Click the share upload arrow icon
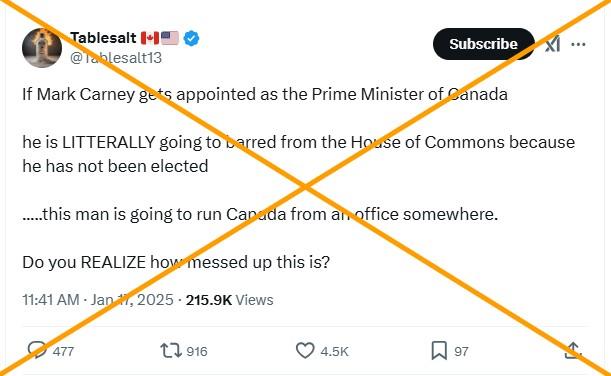Viewport: 611px width, 376px height. point(573,350)
